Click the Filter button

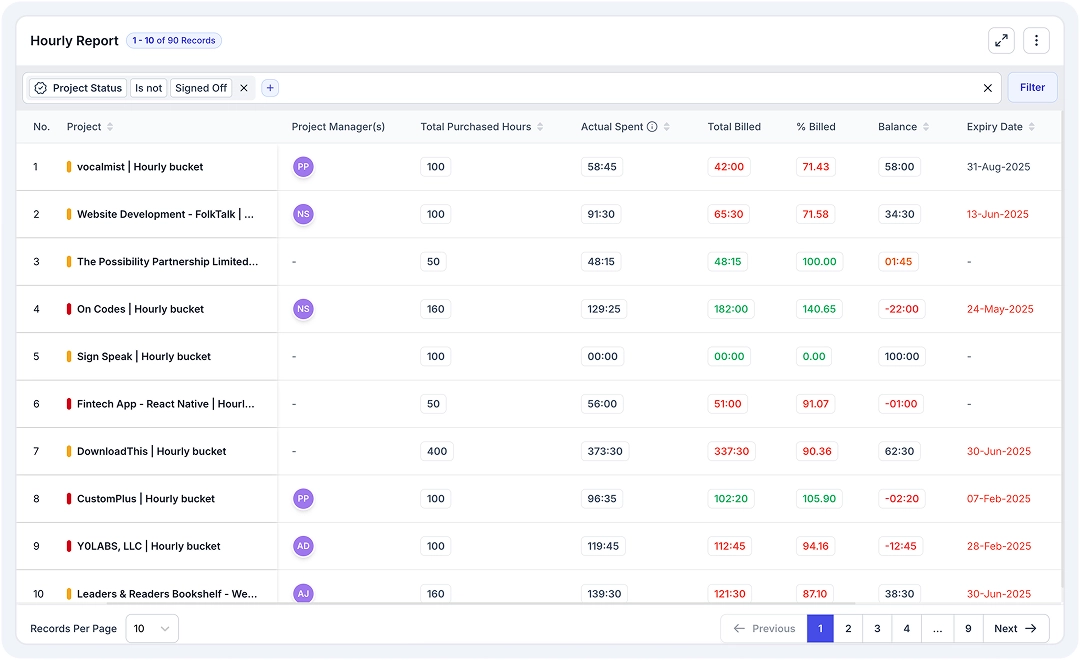coord(1032,88)
